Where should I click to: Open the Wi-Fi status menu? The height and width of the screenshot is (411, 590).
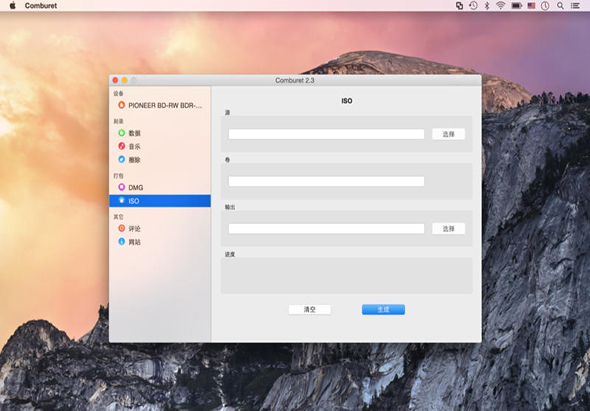pos(500,6)
